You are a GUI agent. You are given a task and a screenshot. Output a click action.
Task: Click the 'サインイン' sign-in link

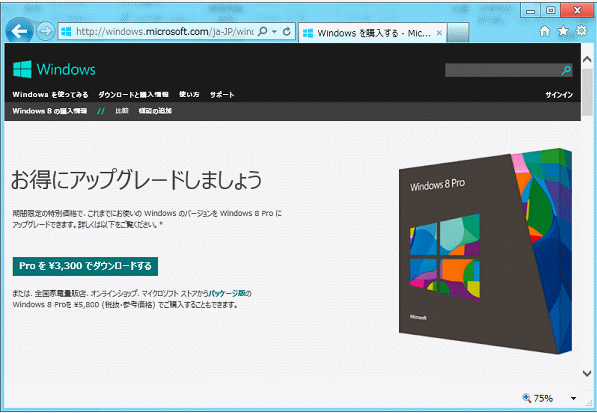[559, 95]
